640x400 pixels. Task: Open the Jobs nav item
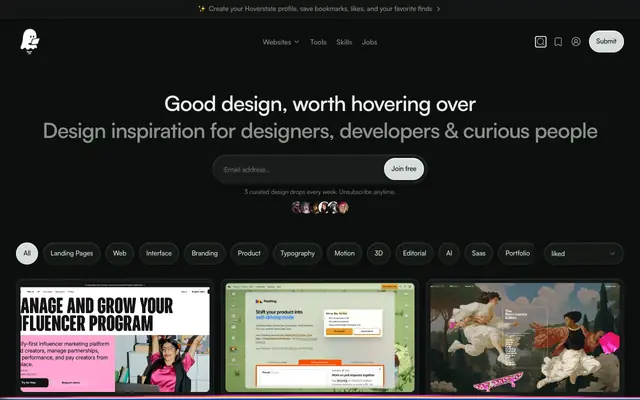(x=369, y=42)
